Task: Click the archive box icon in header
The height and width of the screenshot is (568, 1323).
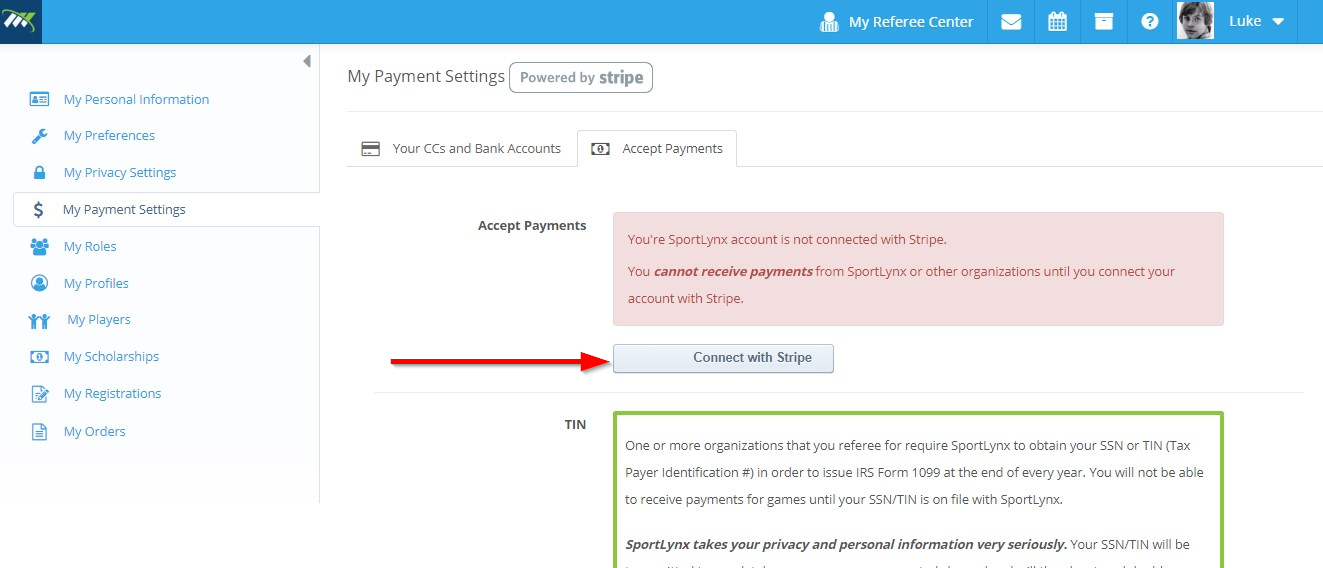Action: point(1104,21)
